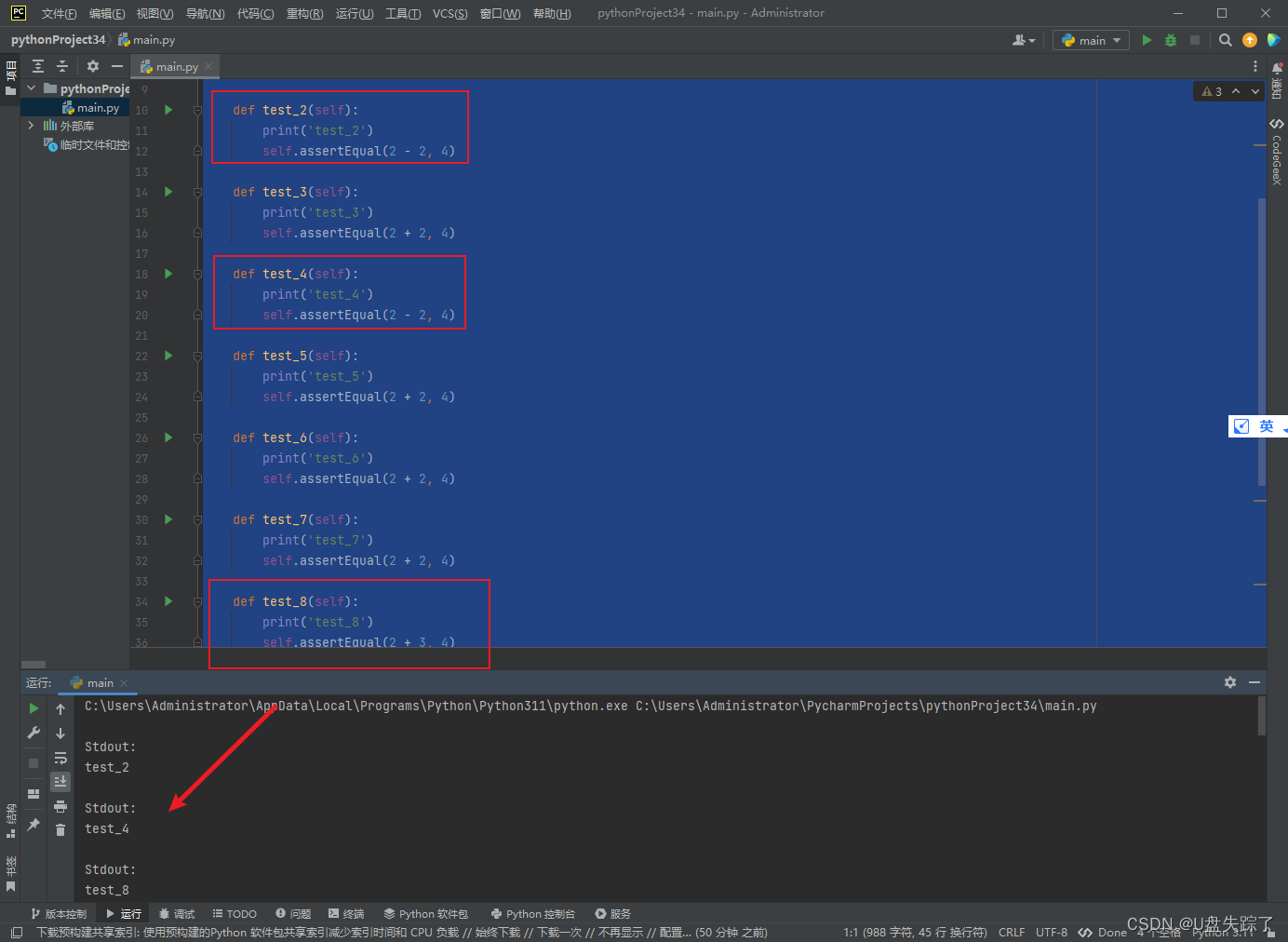The image size is (1288, 942).
Task: Open the main run configuration dropdown
Action: point(1091,40)
